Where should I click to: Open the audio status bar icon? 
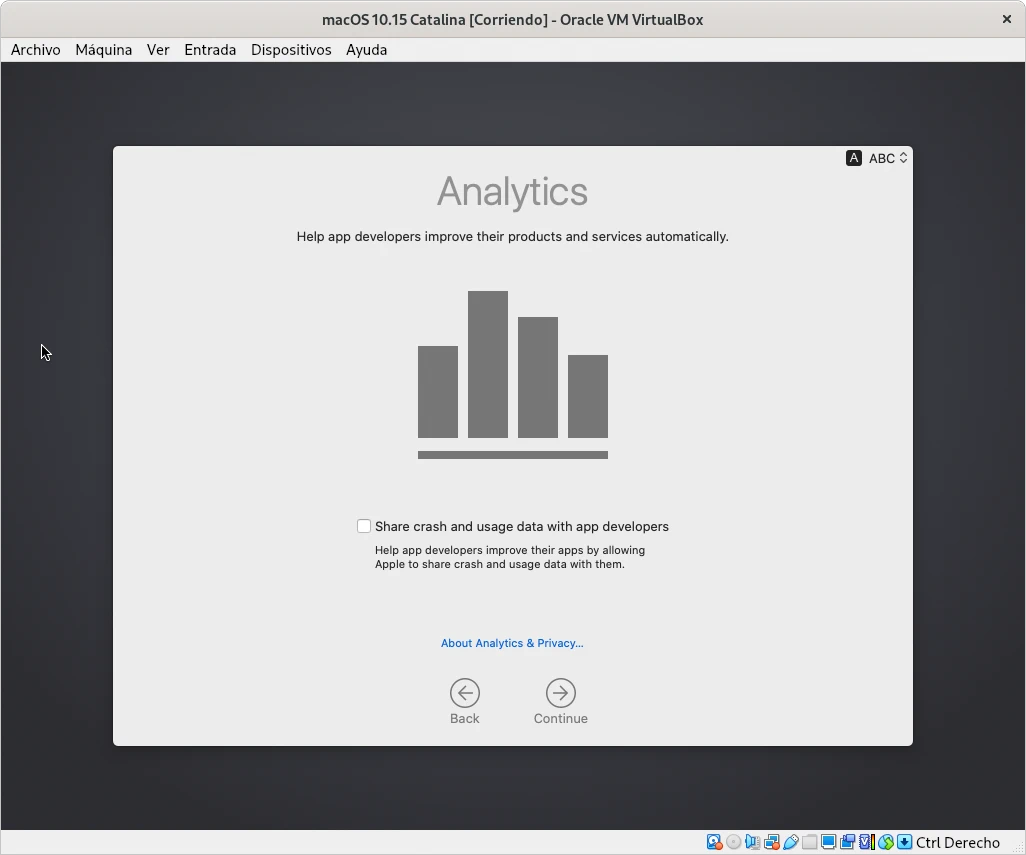[x=752, y=842]
